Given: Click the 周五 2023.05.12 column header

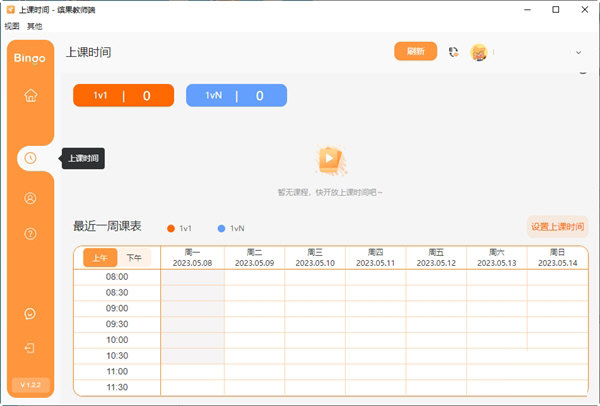Looking at the screenshot, I should click(436, 258).
